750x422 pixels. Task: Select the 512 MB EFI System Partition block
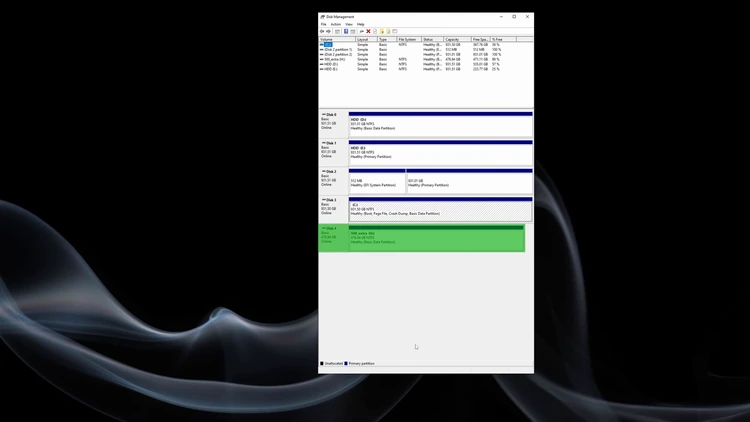[377, 181]
